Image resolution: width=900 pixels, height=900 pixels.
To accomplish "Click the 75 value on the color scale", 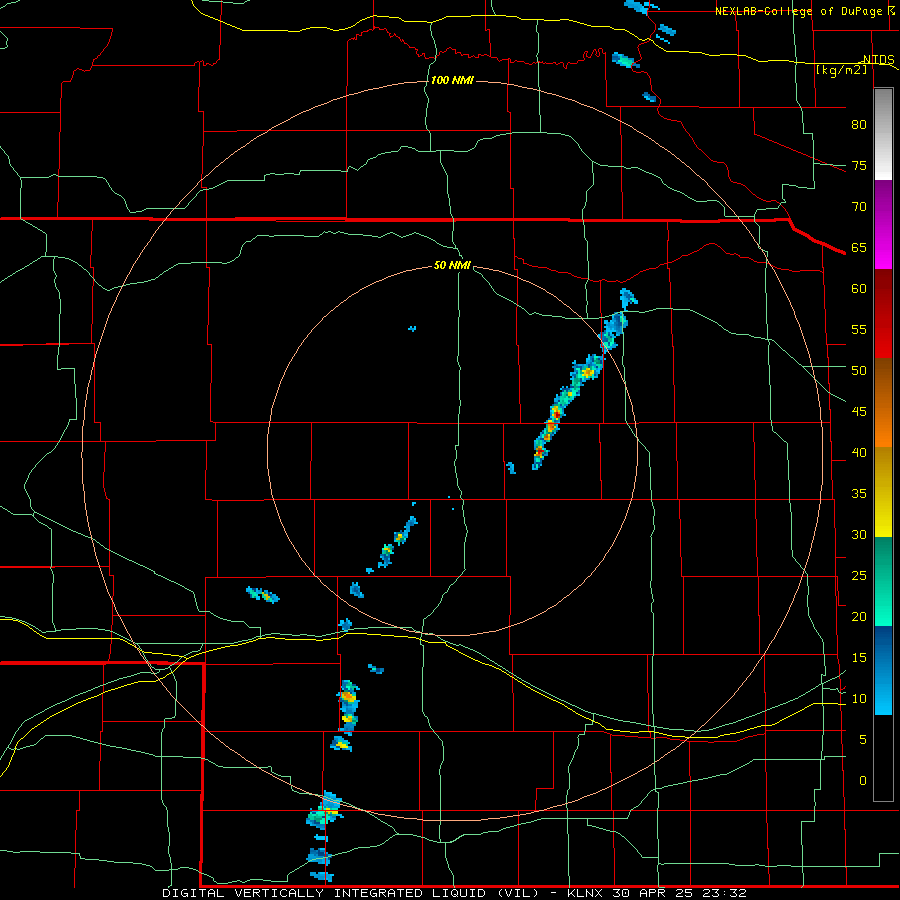I will (x=859, y=165).
